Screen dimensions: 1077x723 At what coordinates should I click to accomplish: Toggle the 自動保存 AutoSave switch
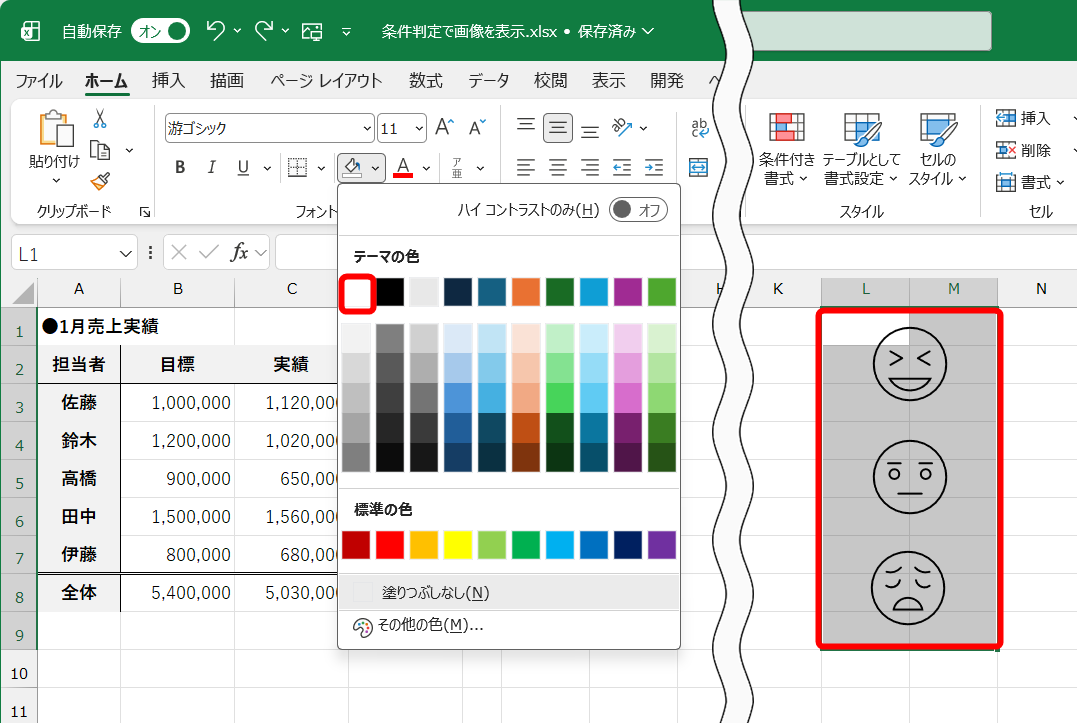coord(160,31)
